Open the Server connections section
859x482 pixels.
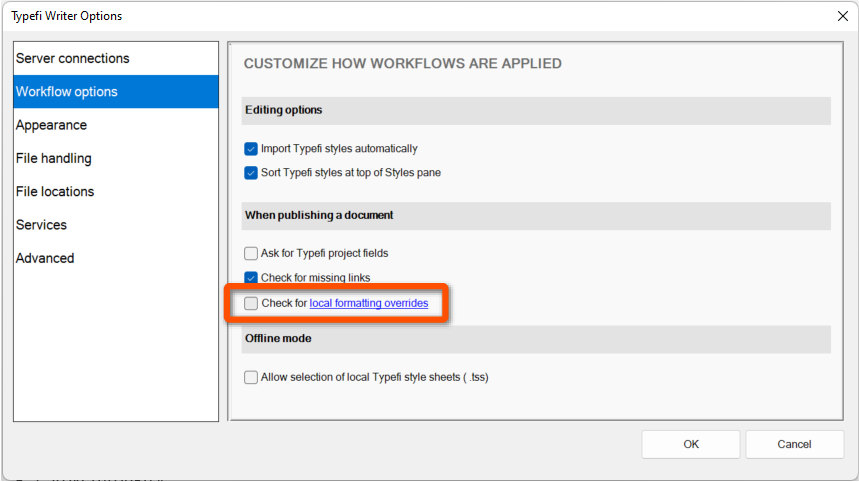pyautogui.click(x=116, y=58)
